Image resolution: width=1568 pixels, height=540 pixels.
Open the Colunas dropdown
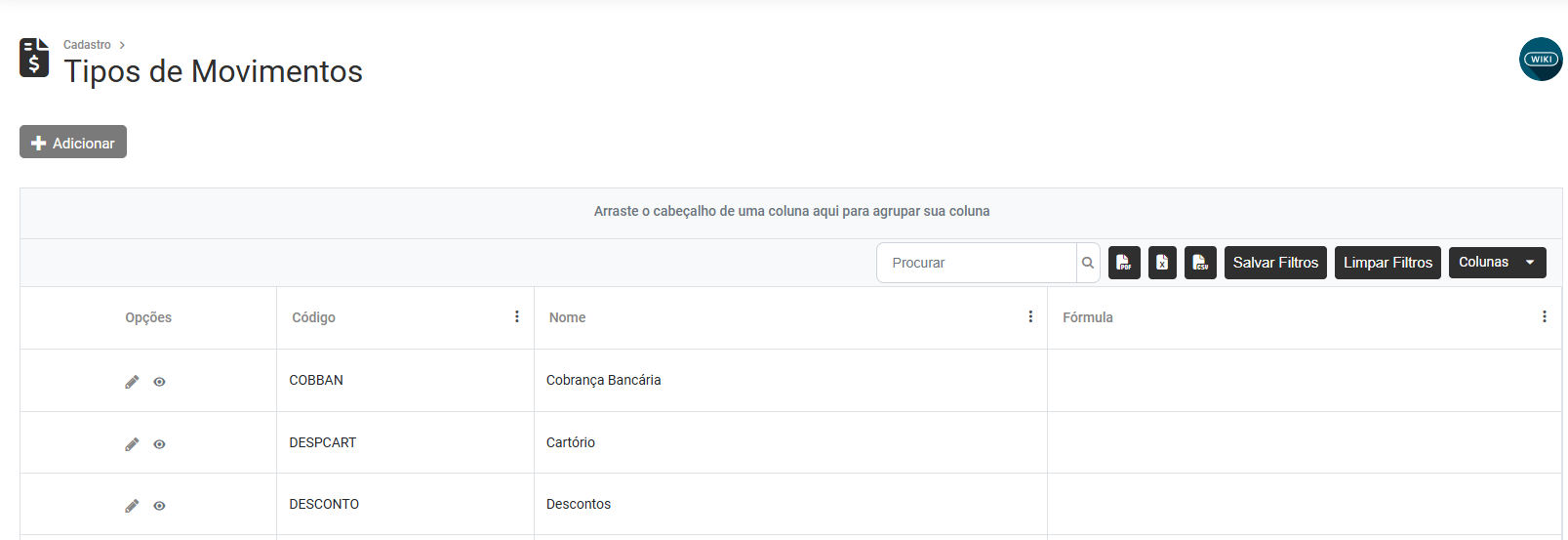(1497, 263)
